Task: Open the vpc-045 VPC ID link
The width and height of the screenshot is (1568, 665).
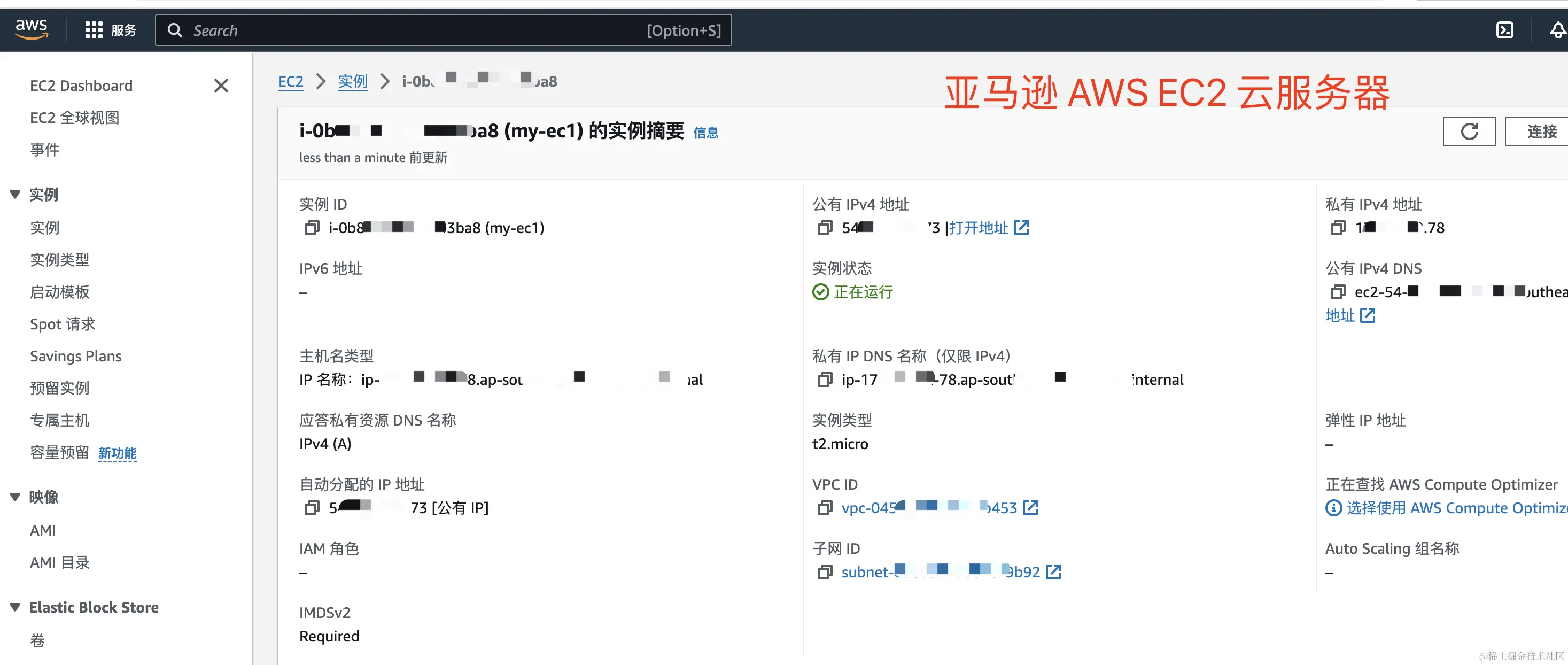Action: pos(929,508)
